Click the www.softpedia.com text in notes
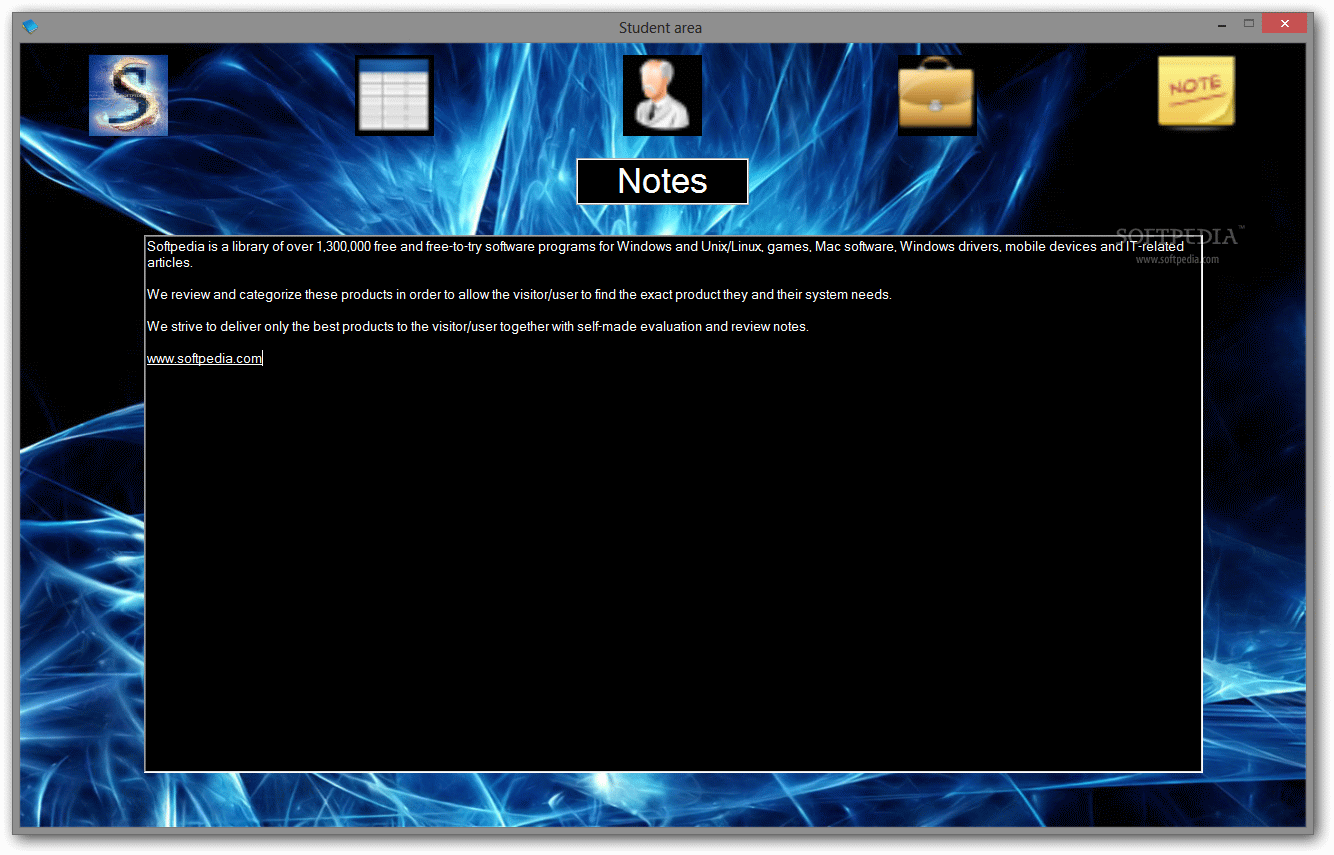The width and height of the screenshot is (1334, 855). pos(204,359)
